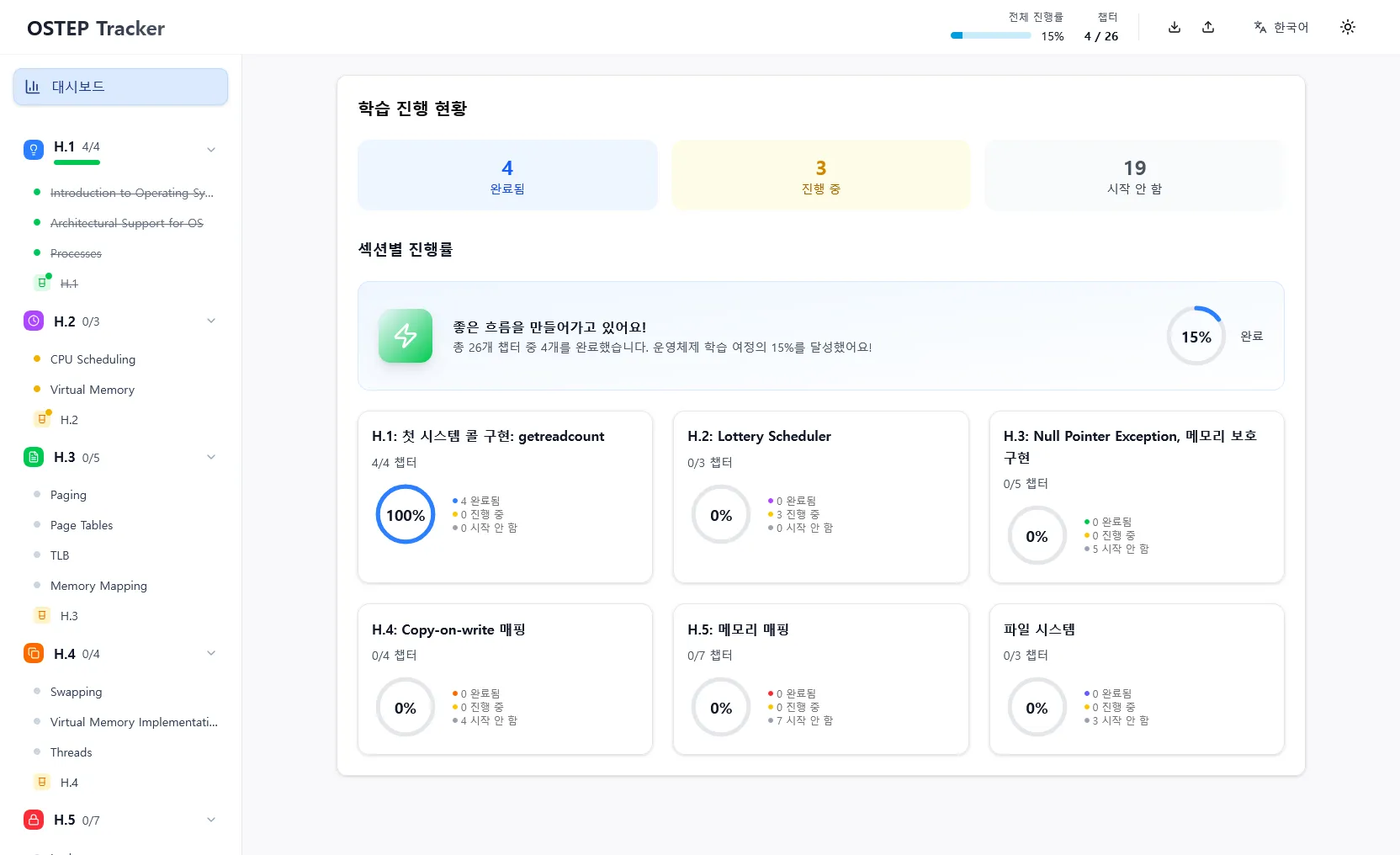Collapse the H.1 section chevron

pos(211,150)
